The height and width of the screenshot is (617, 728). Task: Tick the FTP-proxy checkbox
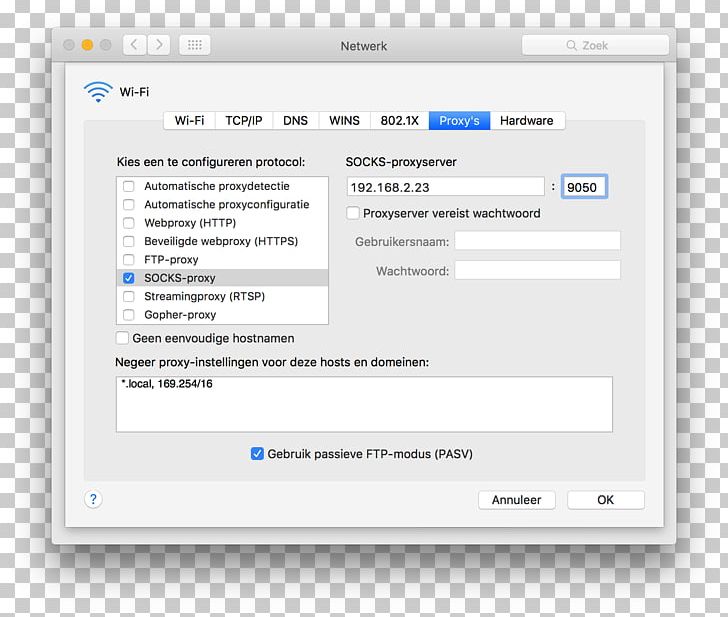coord(129,260)
